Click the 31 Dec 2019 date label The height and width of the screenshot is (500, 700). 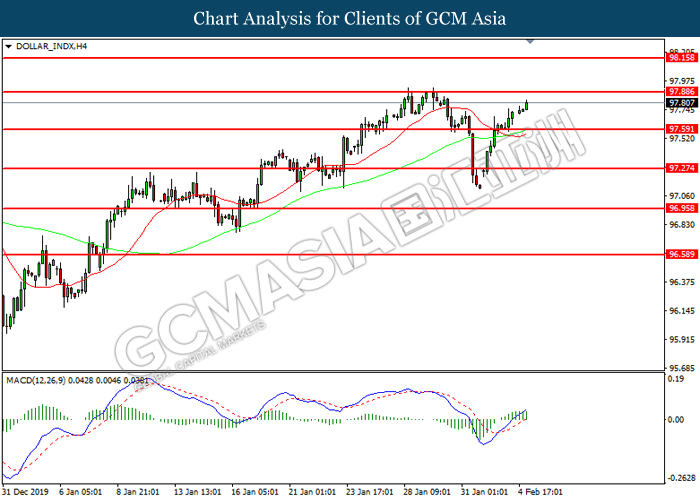click(x=25, y=492)
